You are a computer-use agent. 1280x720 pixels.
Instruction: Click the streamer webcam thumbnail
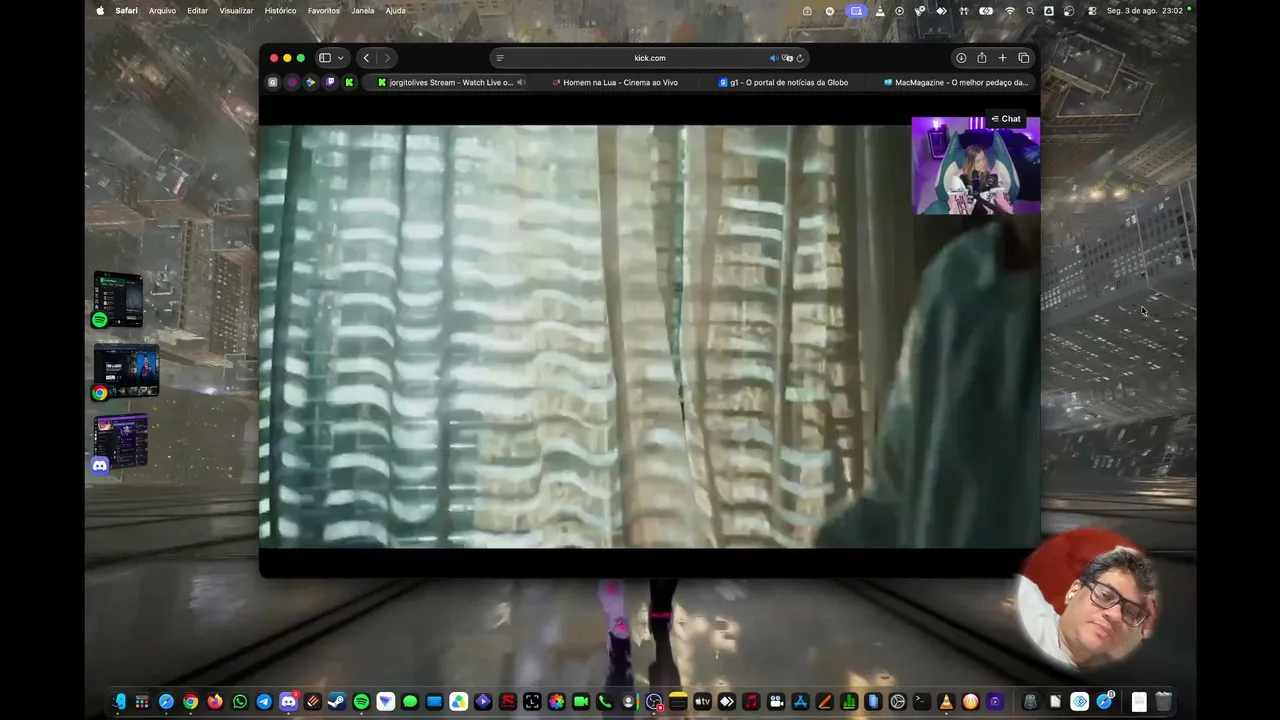976,166
